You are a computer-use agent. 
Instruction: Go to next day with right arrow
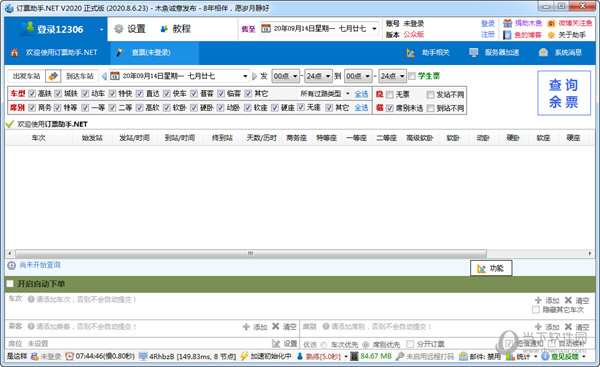click(x=254, y=76)
